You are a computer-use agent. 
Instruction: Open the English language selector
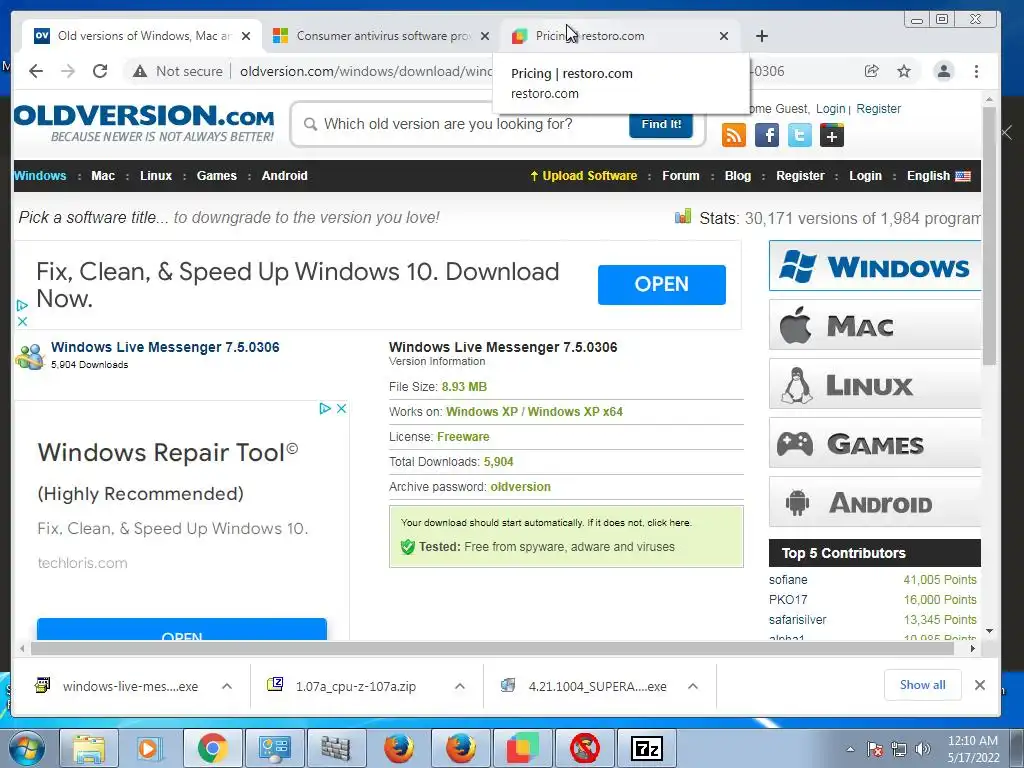938,176
